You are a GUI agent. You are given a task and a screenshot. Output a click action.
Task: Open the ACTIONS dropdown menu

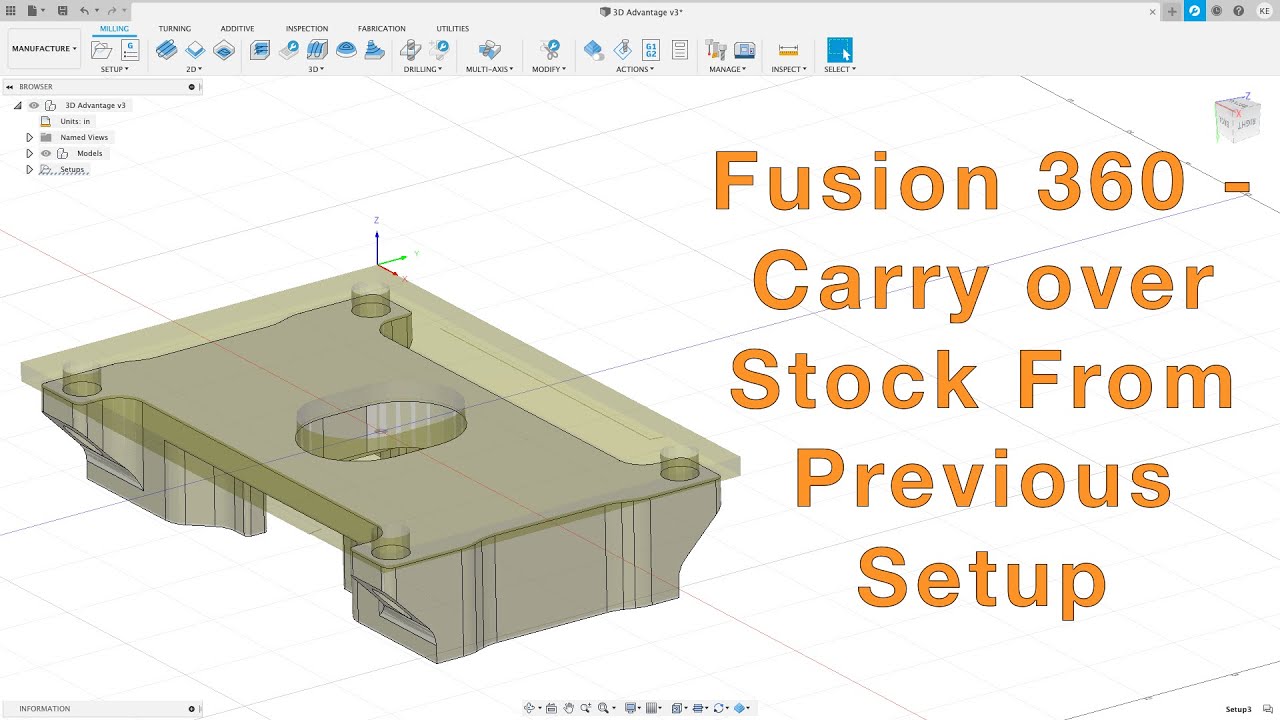click(x=635, y=69)
